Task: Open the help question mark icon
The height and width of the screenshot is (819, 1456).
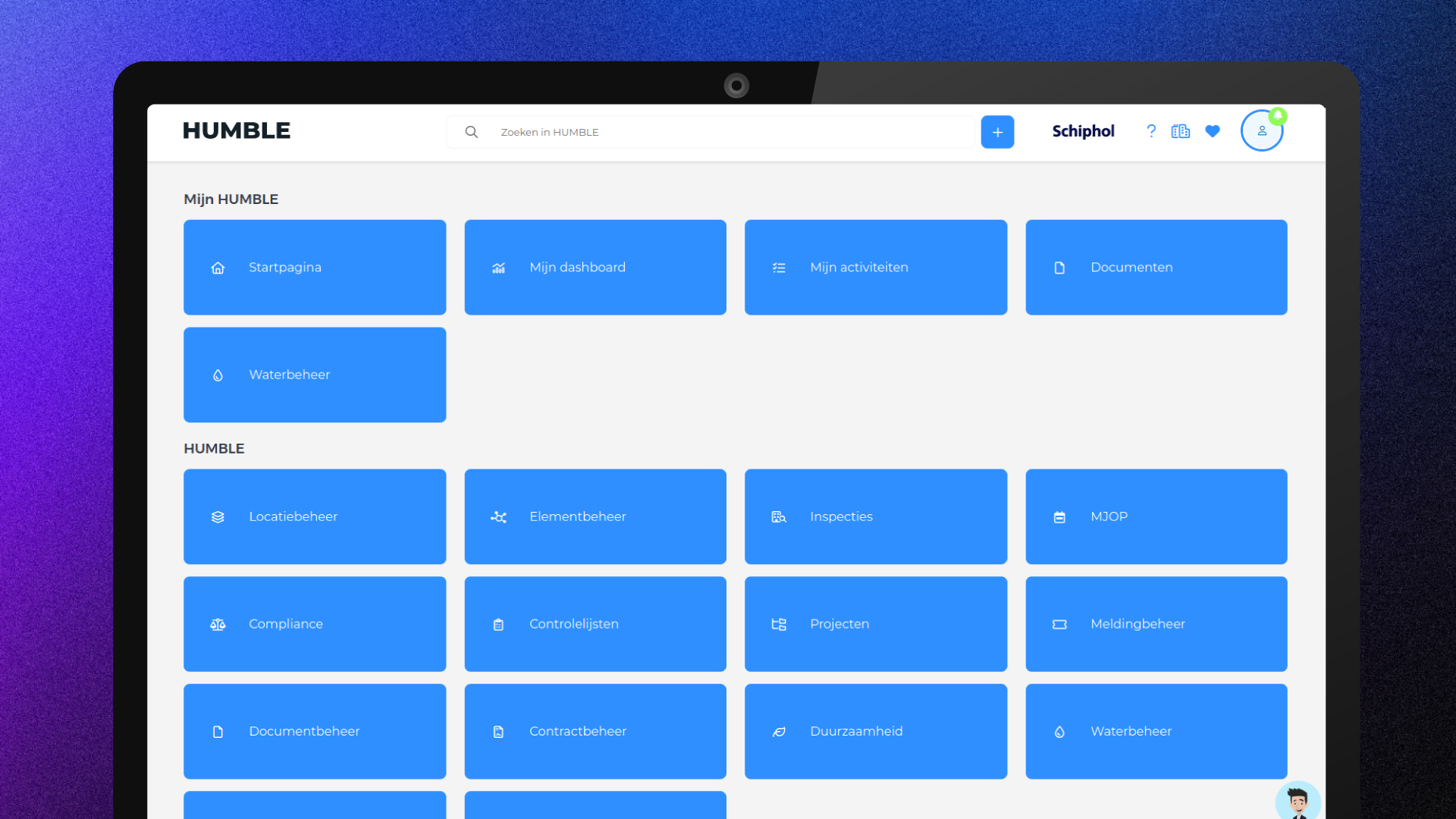Action: [x=1151, y=131]
